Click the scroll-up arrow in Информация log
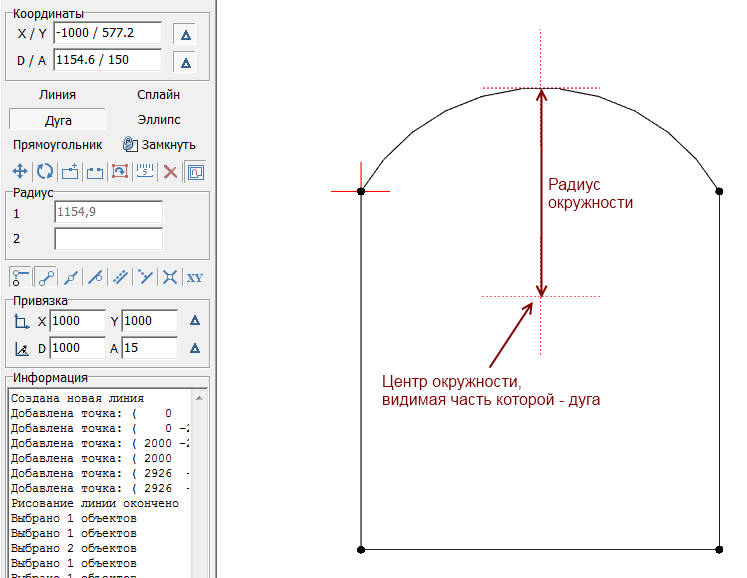This screenshot has width=747, height=578. [199, 396]
